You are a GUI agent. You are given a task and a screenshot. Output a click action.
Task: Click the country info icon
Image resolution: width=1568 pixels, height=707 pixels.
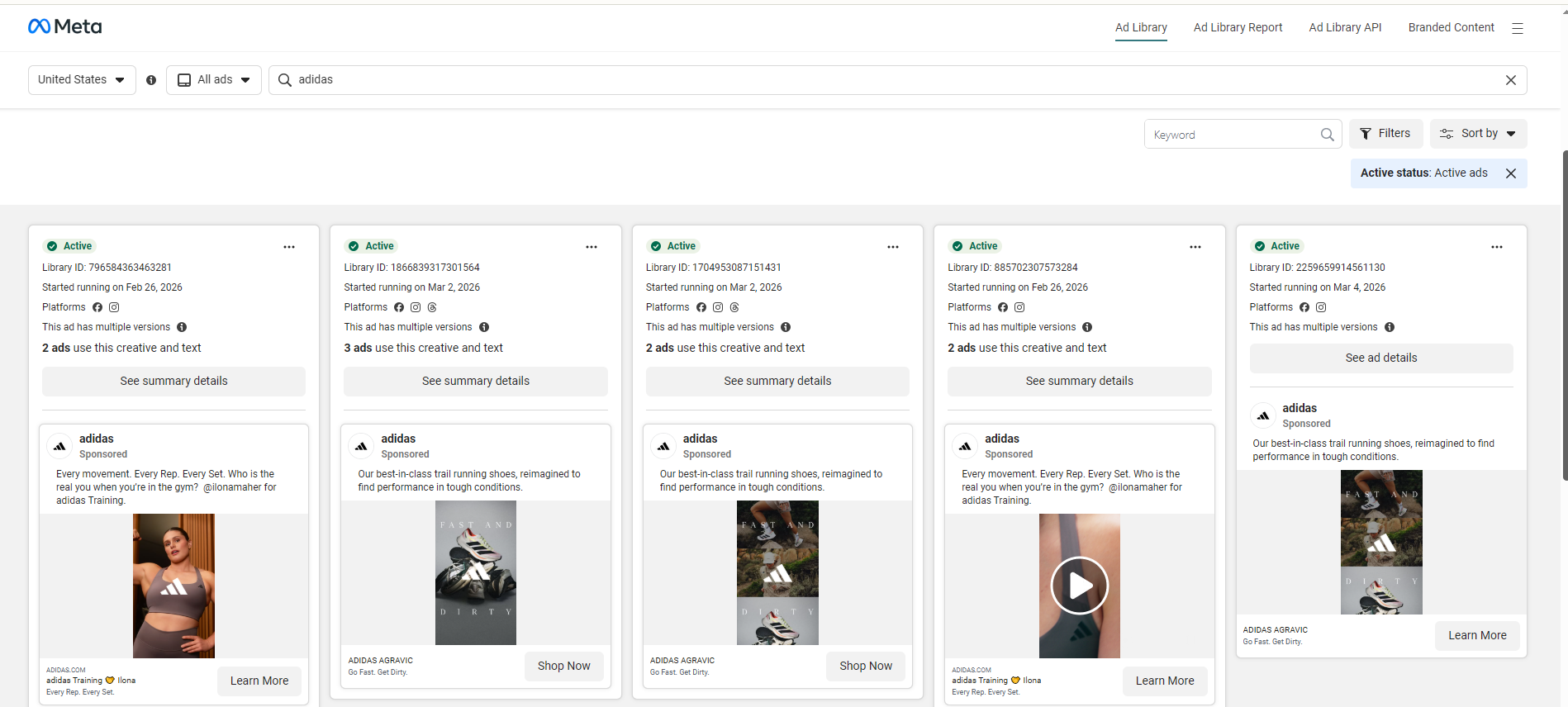pyautogui.click(x=151, y=80)
